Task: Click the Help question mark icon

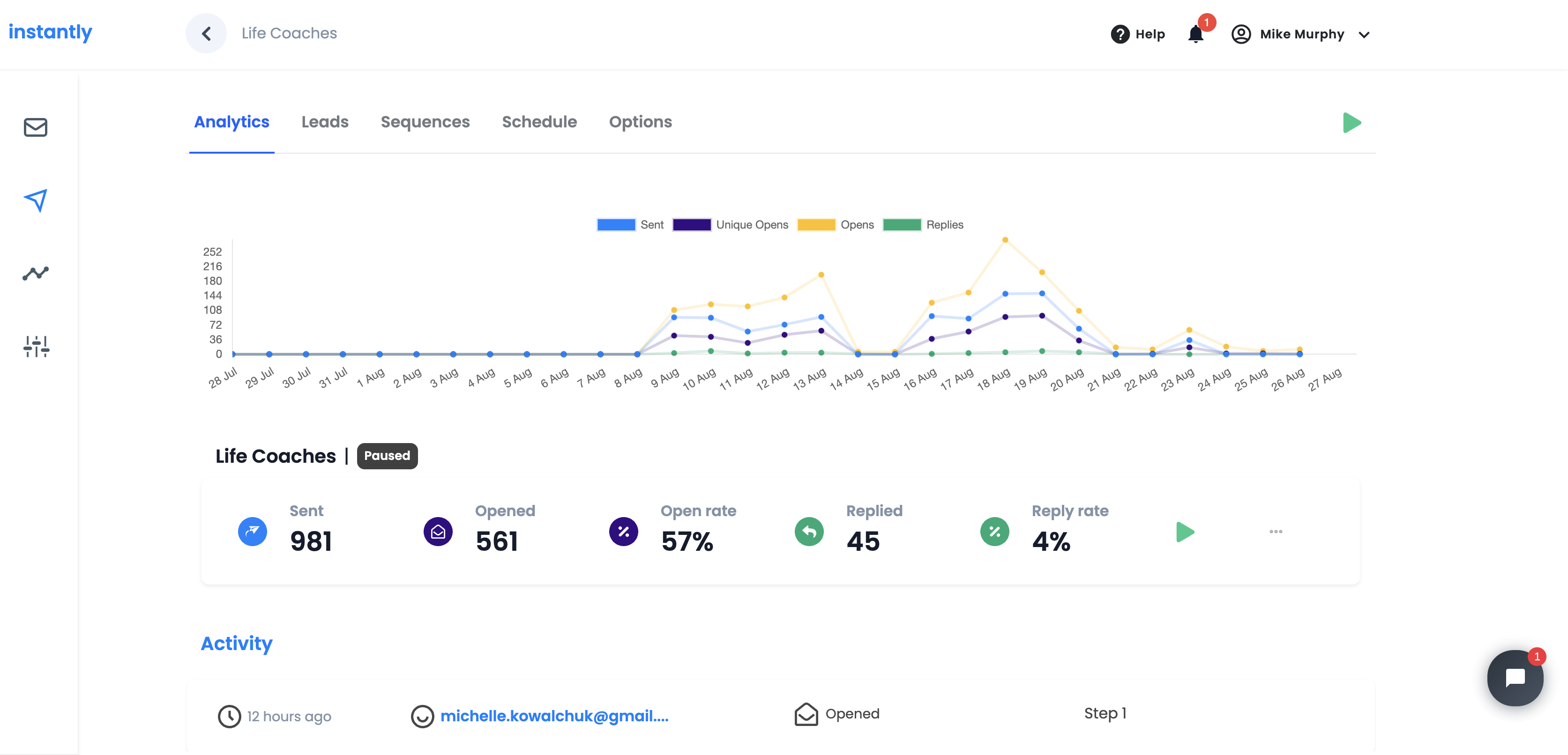Action: 1120,34
